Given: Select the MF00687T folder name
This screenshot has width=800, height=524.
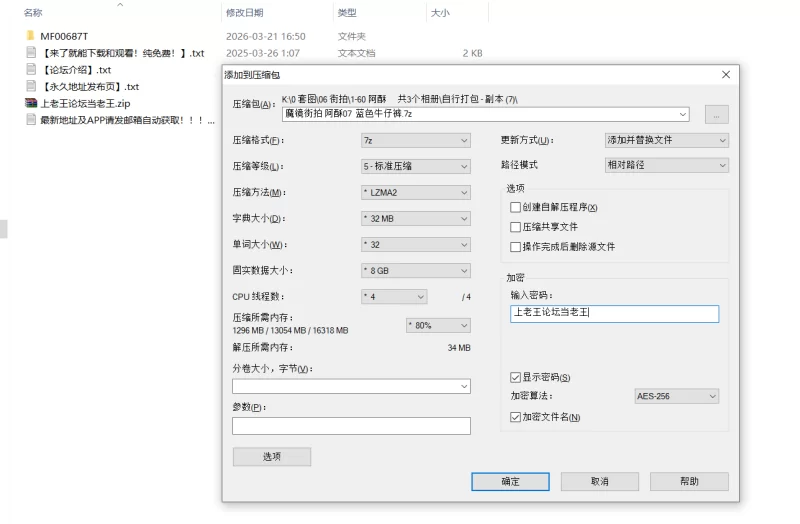Looking at the screenshot, I should click(x=64, y=36).
